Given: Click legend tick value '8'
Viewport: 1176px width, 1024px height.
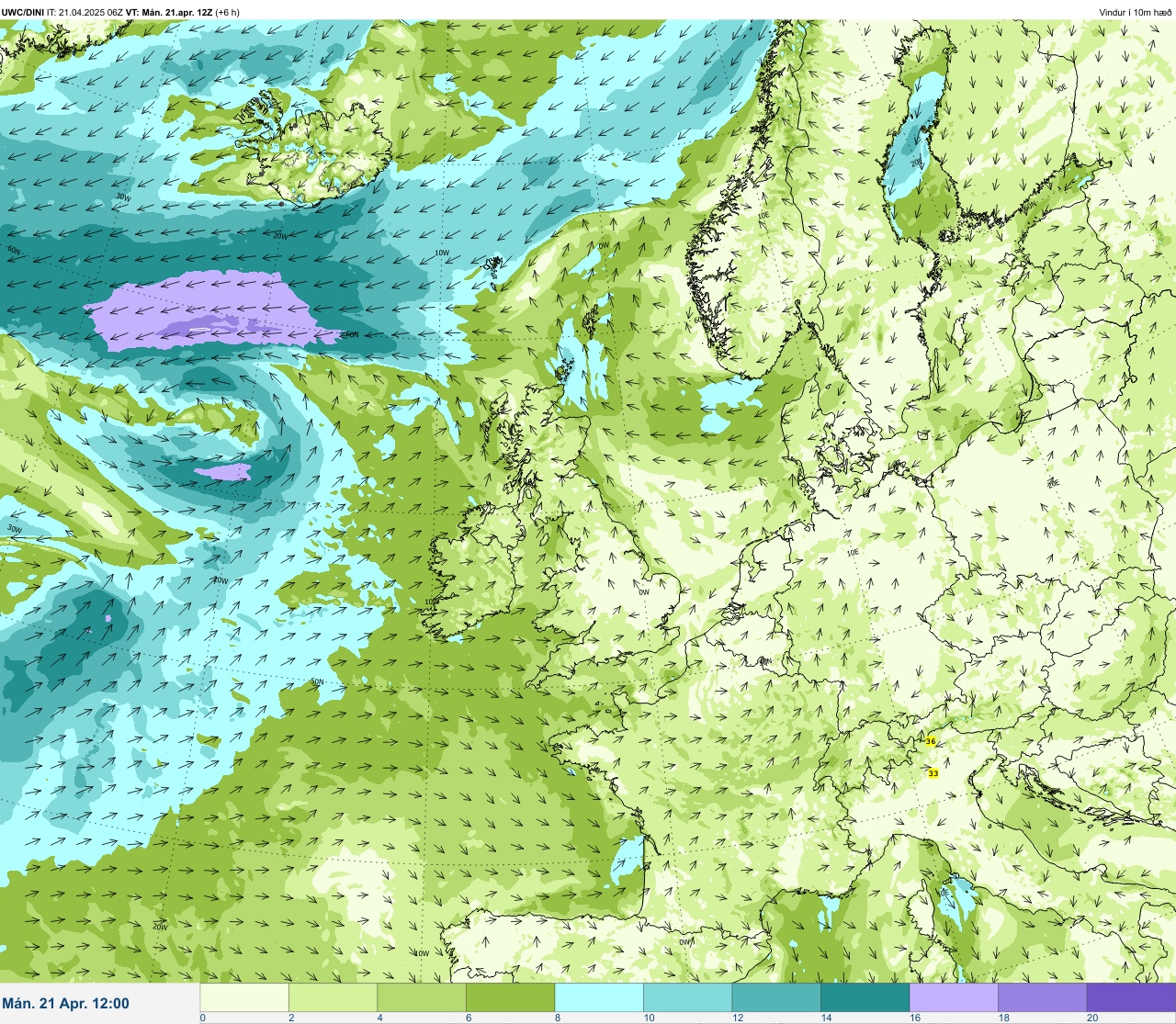Looking at the screenshot, I should 557,1018.
